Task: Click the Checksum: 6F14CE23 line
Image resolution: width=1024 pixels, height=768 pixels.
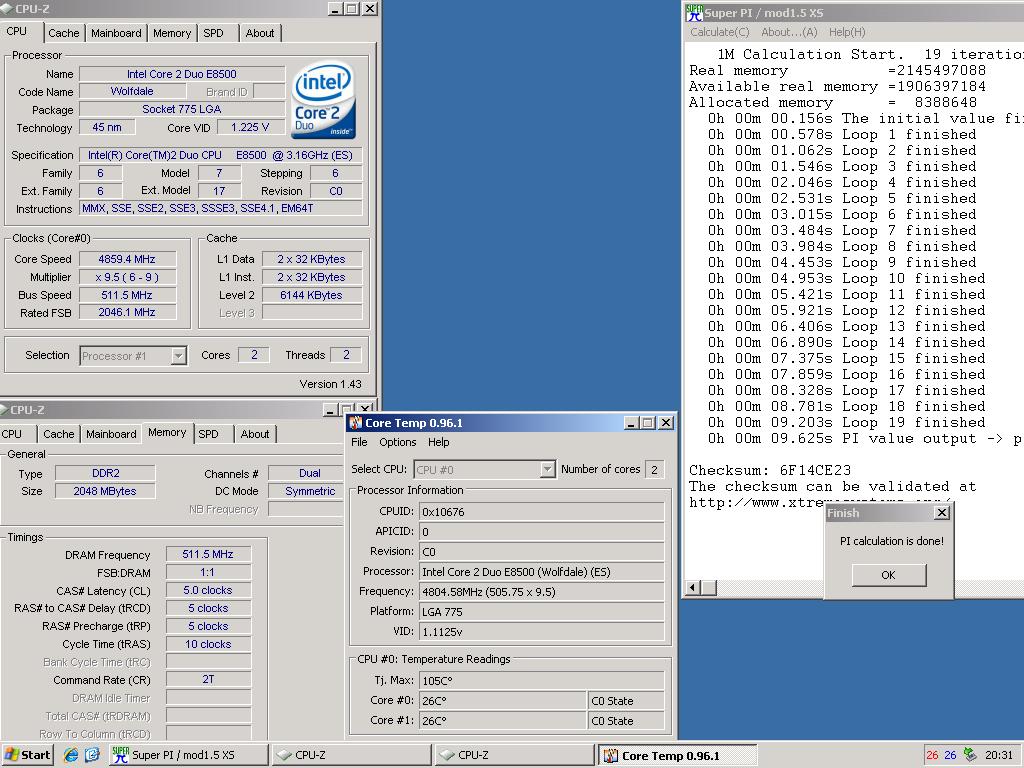Action: tap(770, 470)
